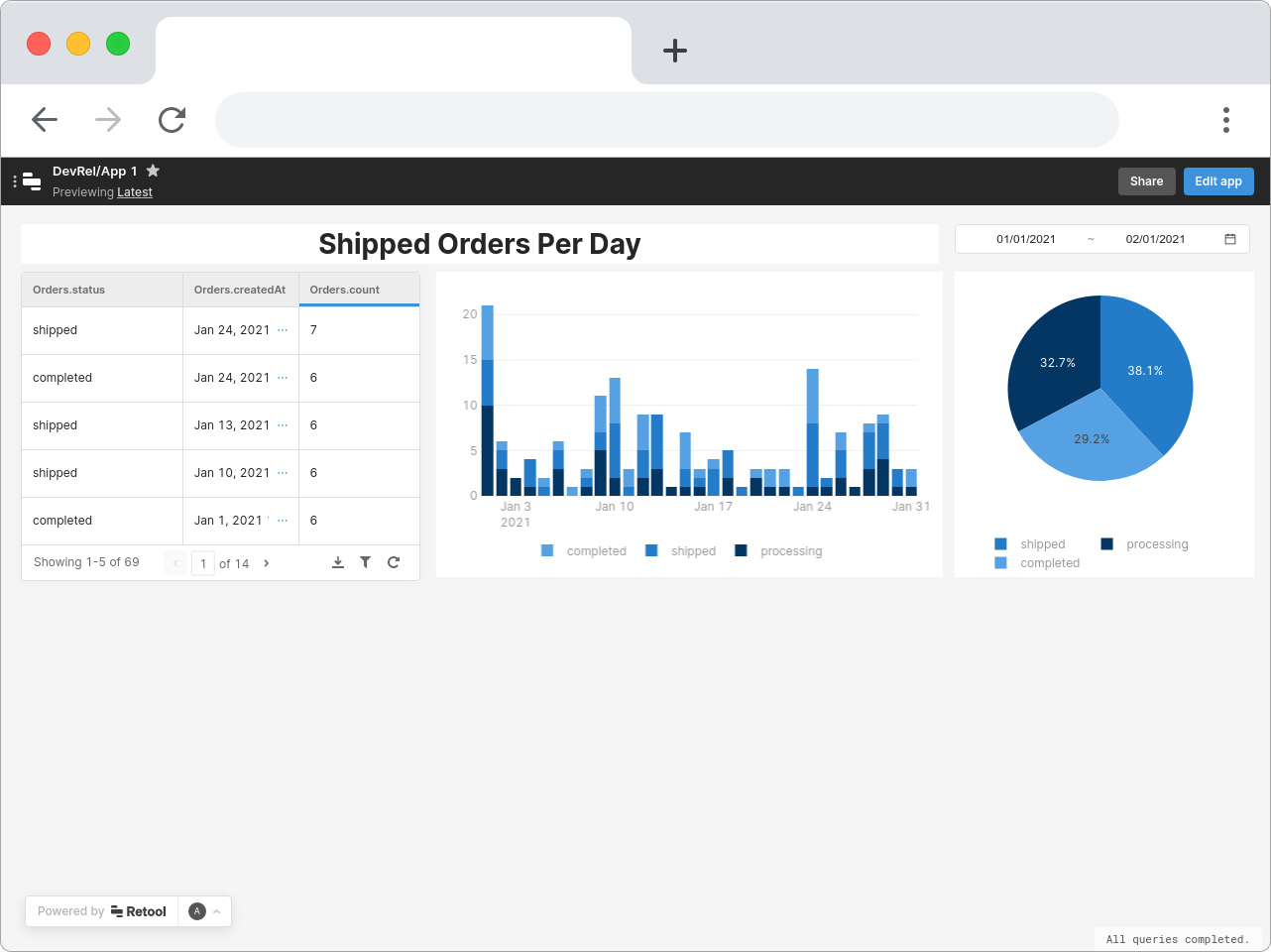The width and height of the screenshot is (1271, 952).
Task: Click the browser back arrow
Action: [x=45, y=119]
